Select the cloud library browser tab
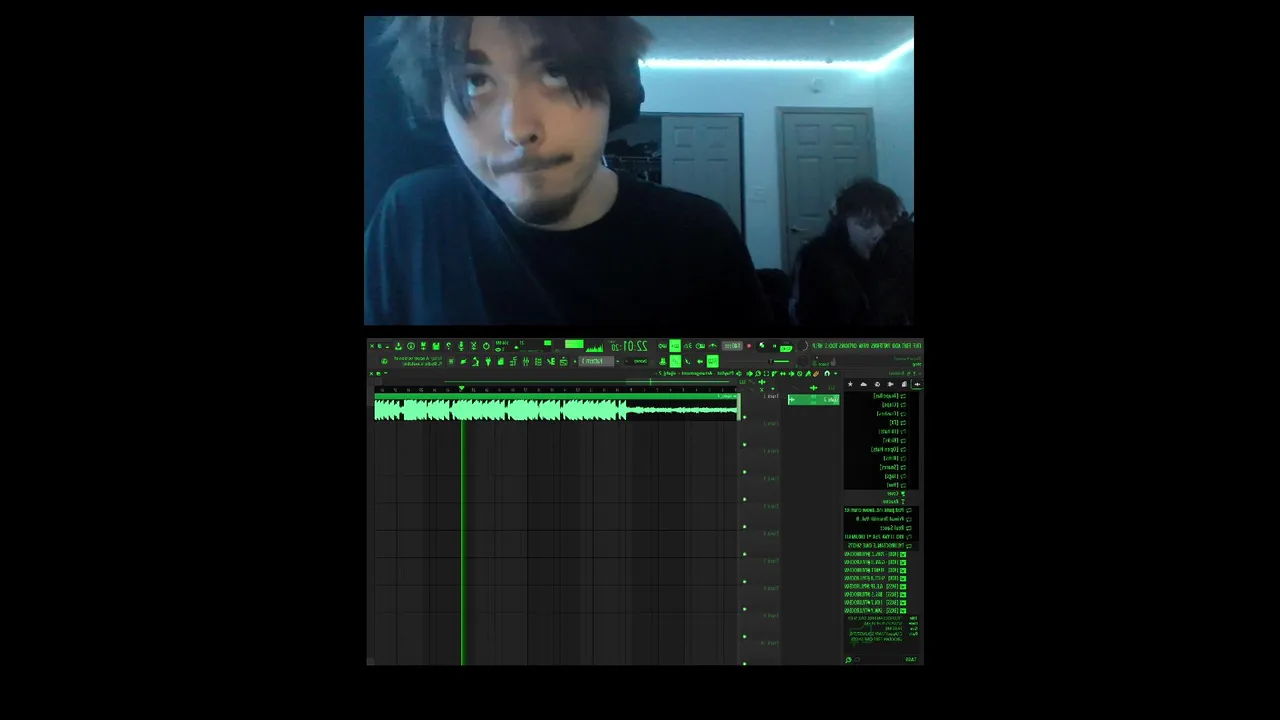 pyautogui.click(x=864, y=384)
